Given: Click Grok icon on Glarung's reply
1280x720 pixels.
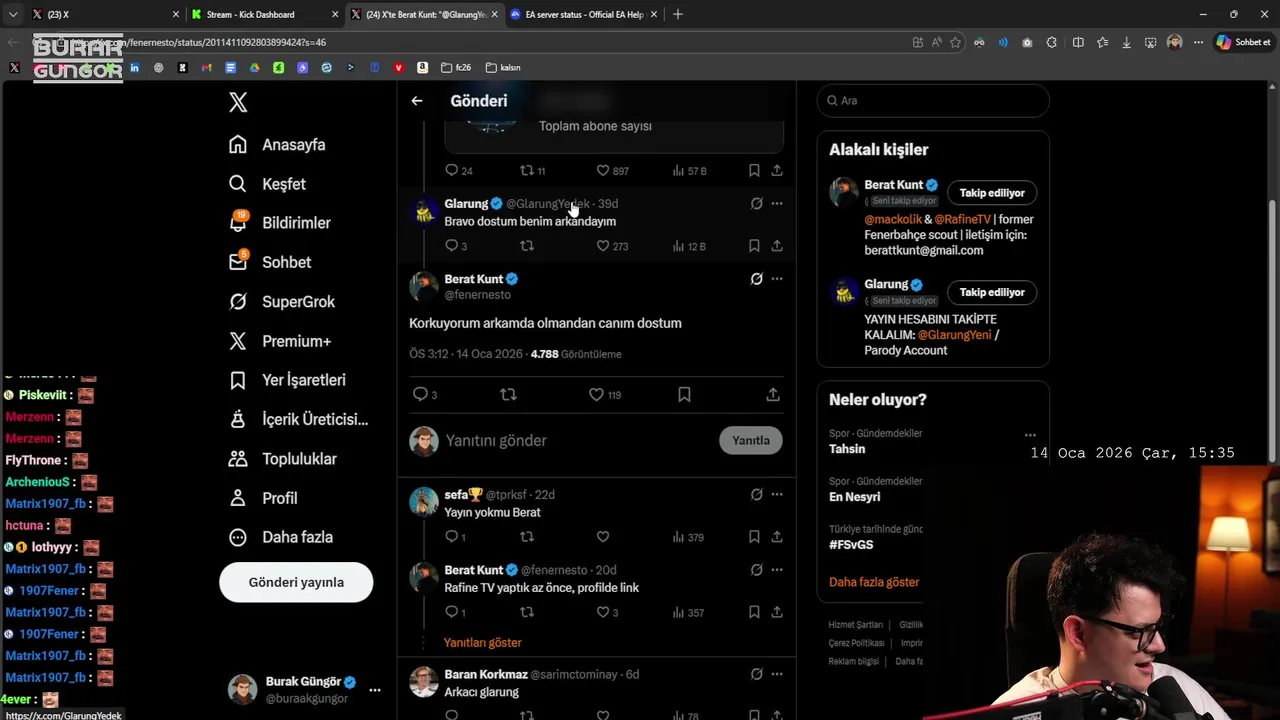Looking at the screenshot, I should click(757, 204).
